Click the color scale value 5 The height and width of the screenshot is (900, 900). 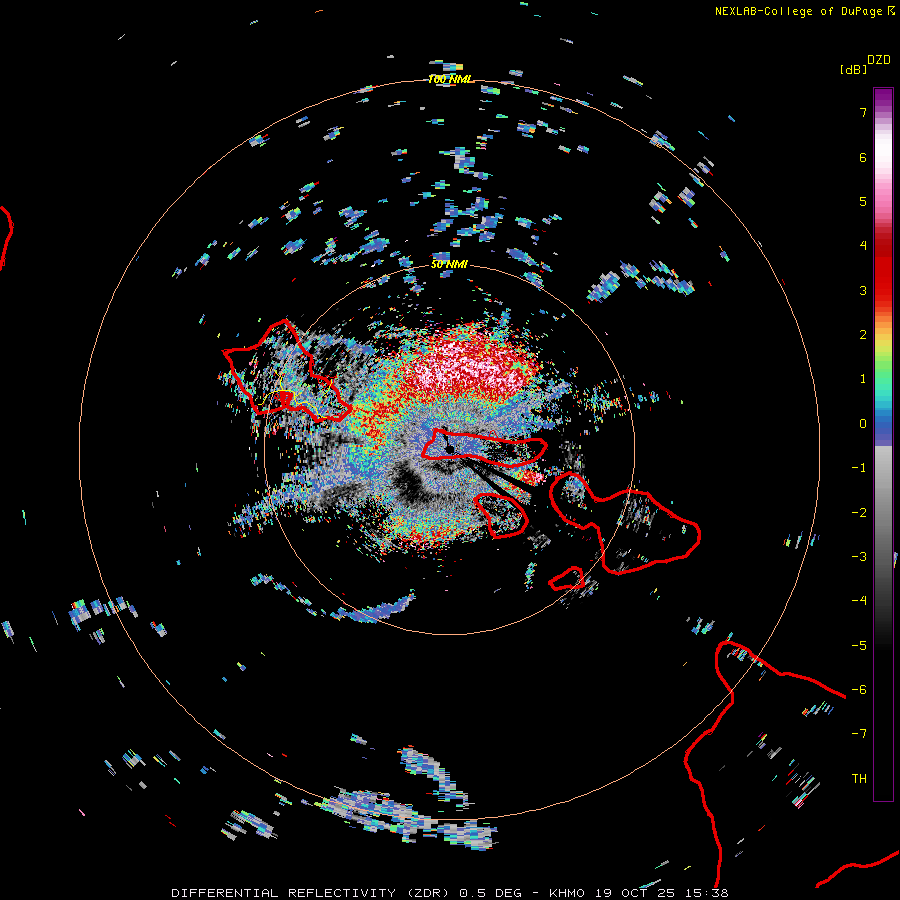(863, 201)
